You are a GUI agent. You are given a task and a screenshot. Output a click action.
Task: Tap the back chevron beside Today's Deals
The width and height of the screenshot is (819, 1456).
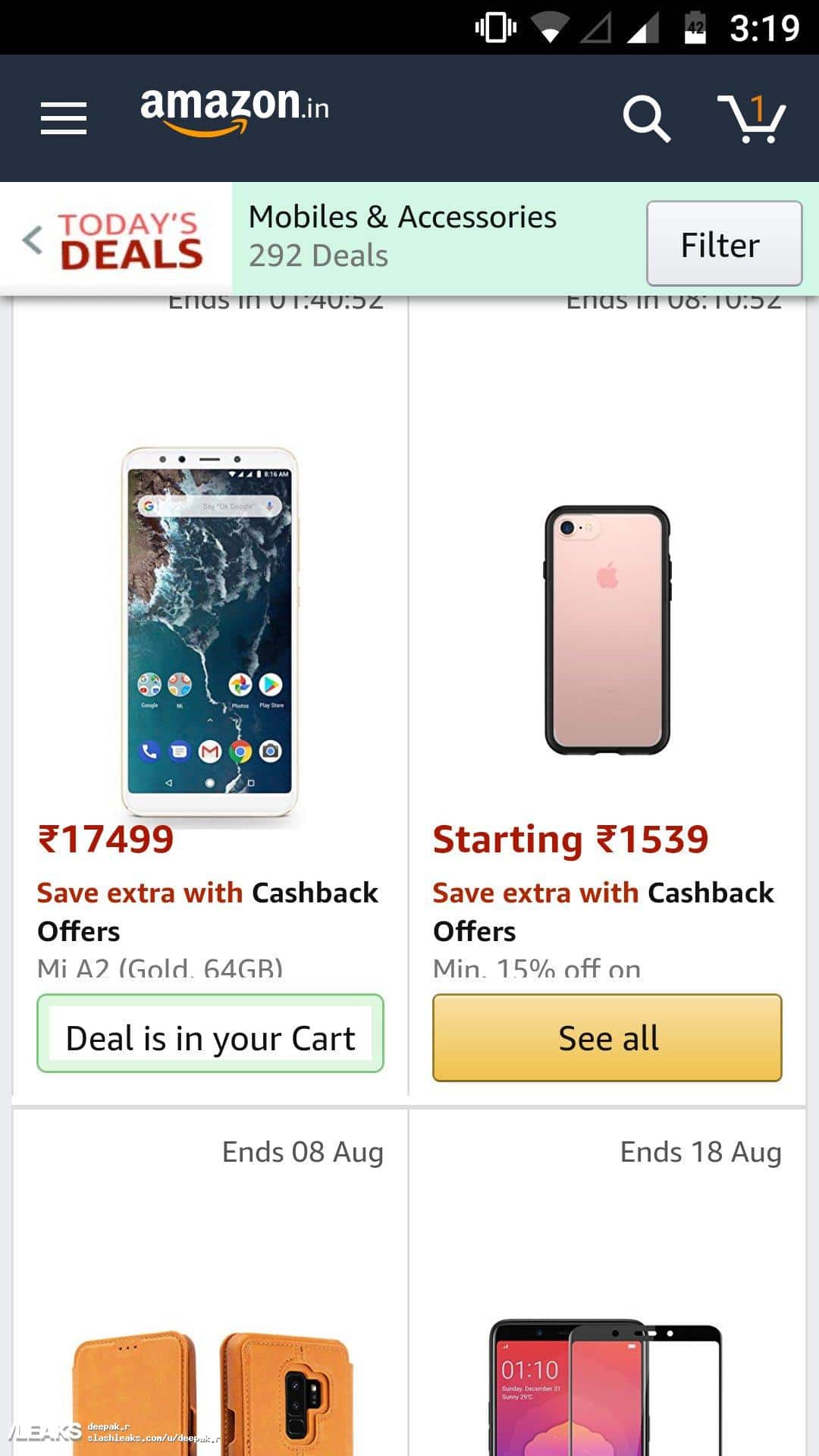pos(33,240)
